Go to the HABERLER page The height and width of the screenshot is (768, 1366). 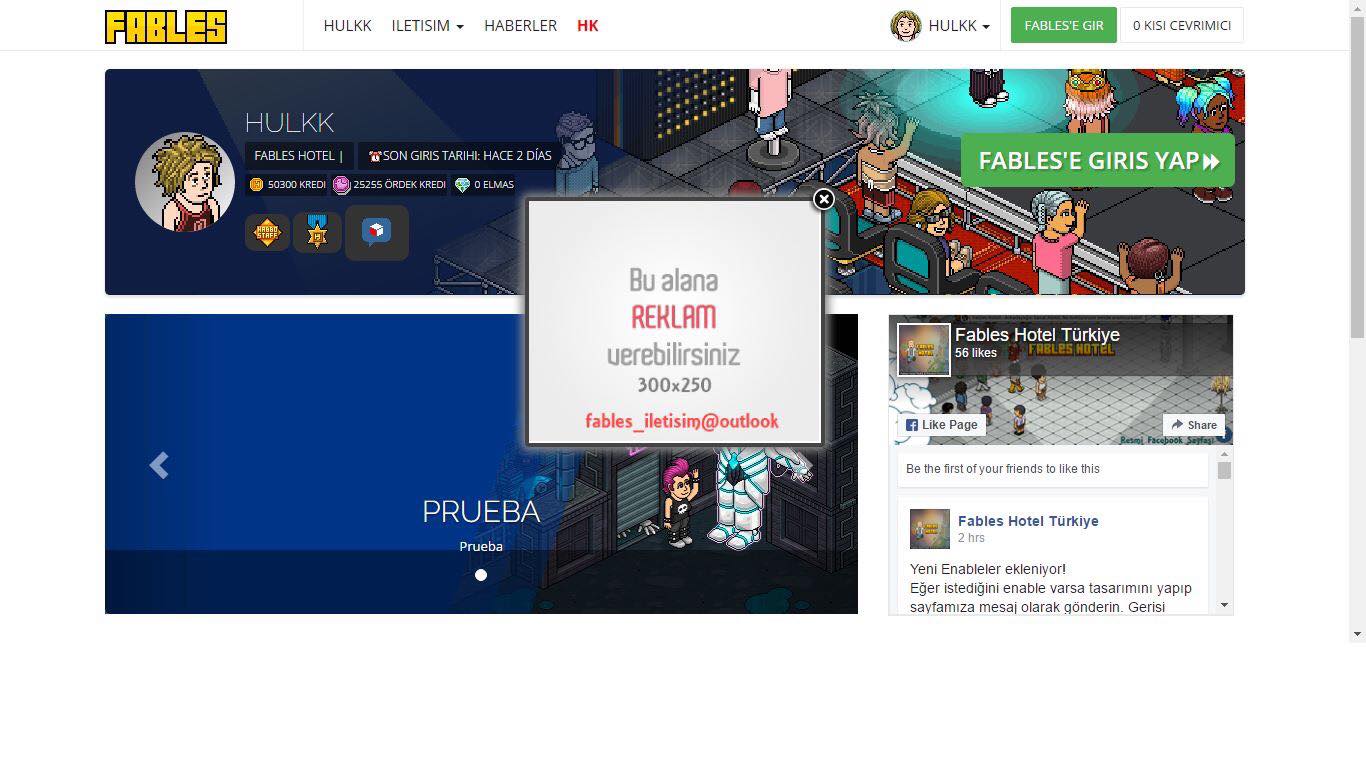(x=520, y=25)
